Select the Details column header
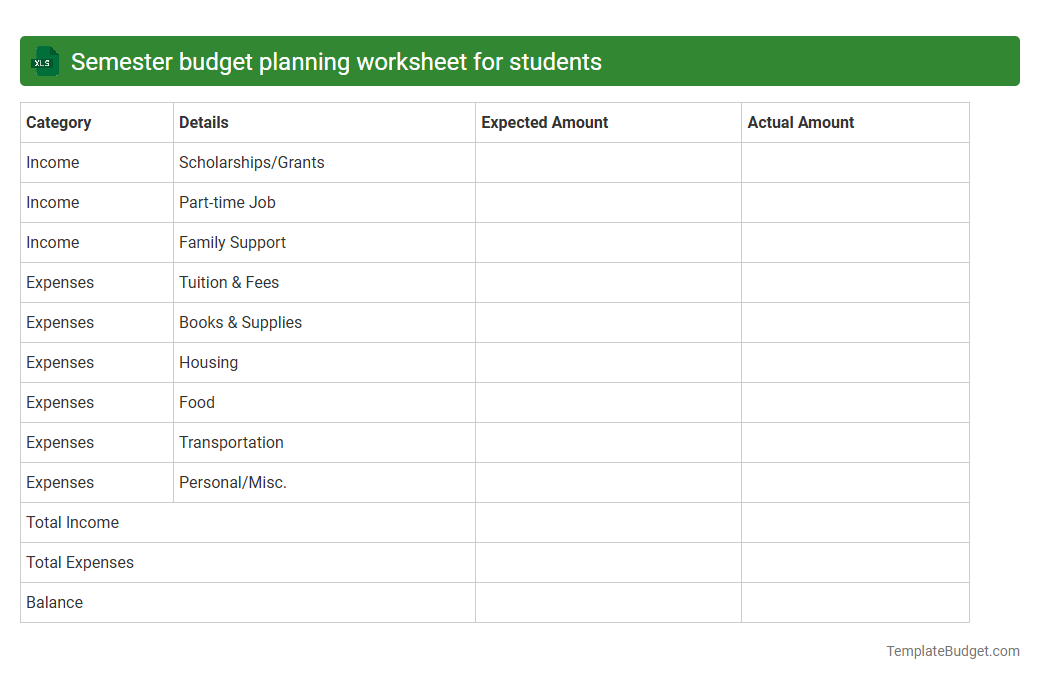Viewport: 1040px width, 680px height. click(x=203, y=122)
